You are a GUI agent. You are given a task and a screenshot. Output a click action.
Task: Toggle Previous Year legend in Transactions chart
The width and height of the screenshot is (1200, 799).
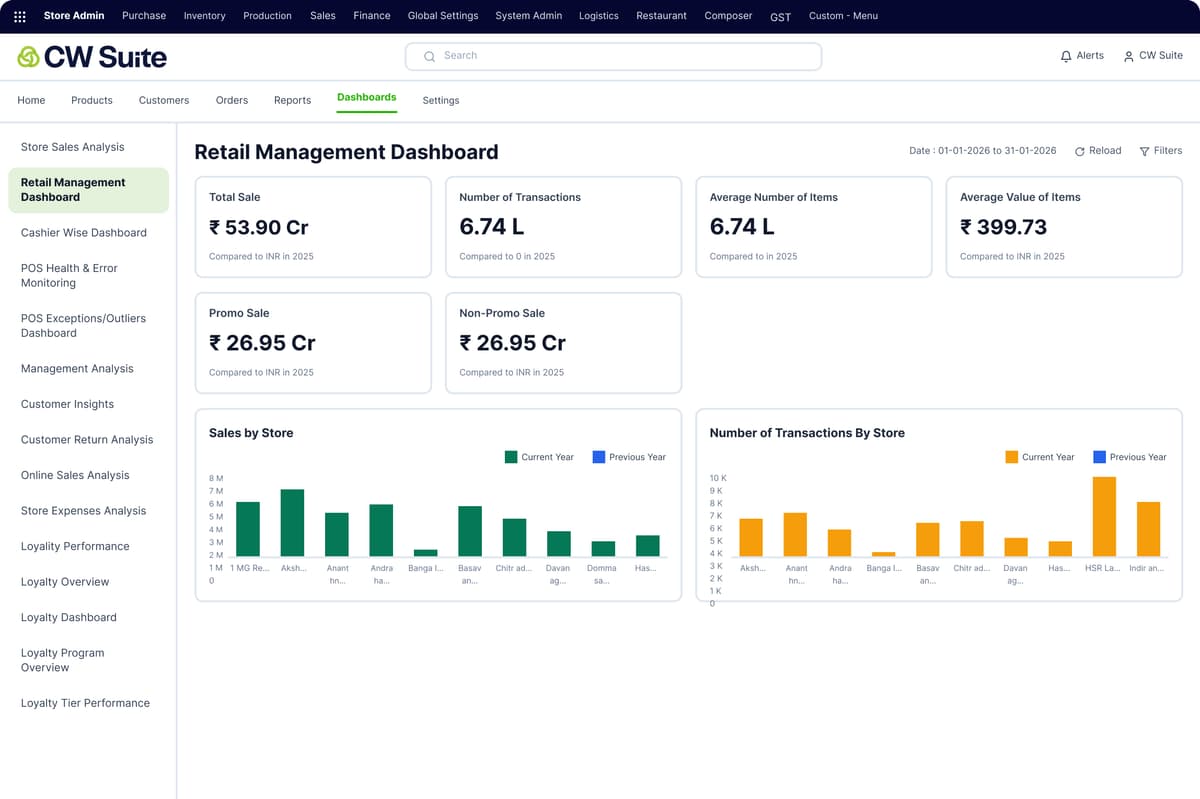(x=1130, y=457)
